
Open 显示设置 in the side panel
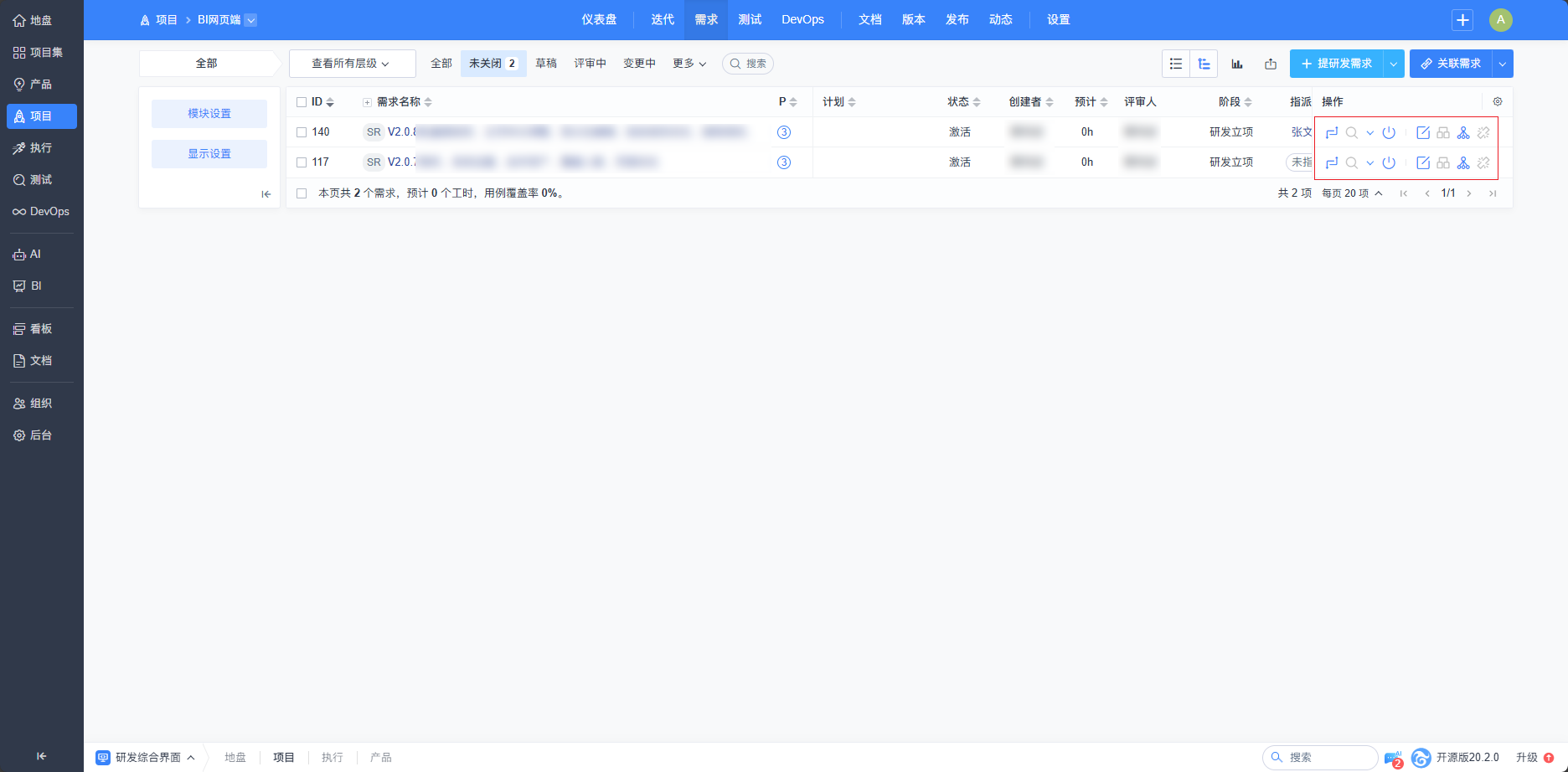pos(209,154)
